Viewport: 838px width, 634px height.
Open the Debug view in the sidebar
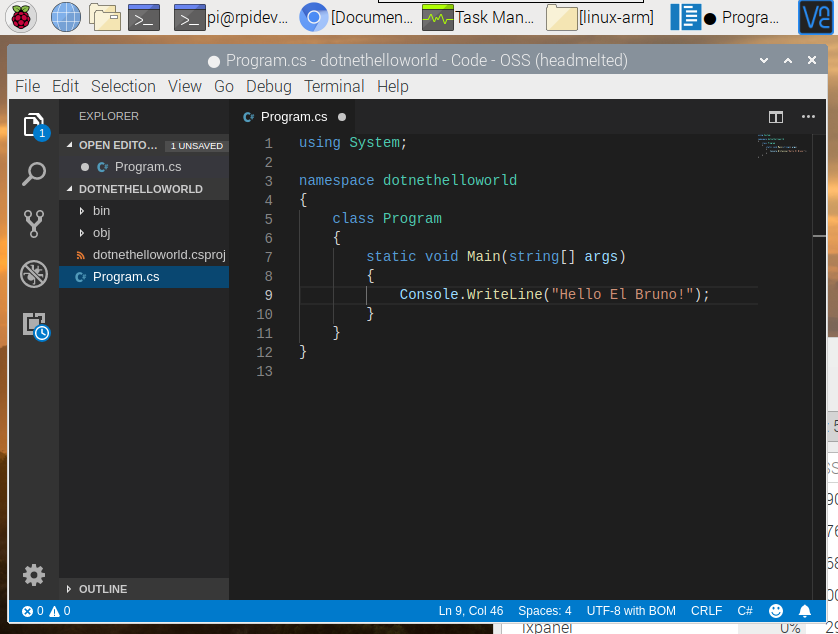[x=34, y=273]
